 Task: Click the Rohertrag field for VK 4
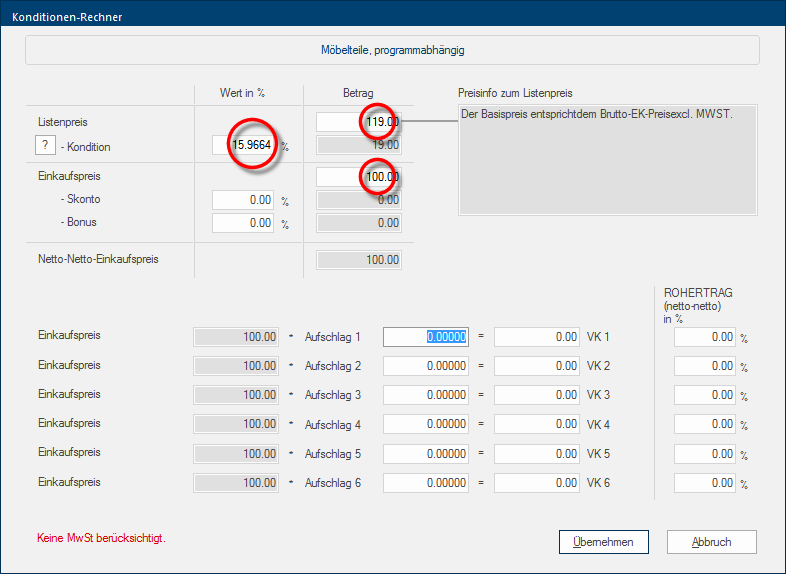point(705,425)
